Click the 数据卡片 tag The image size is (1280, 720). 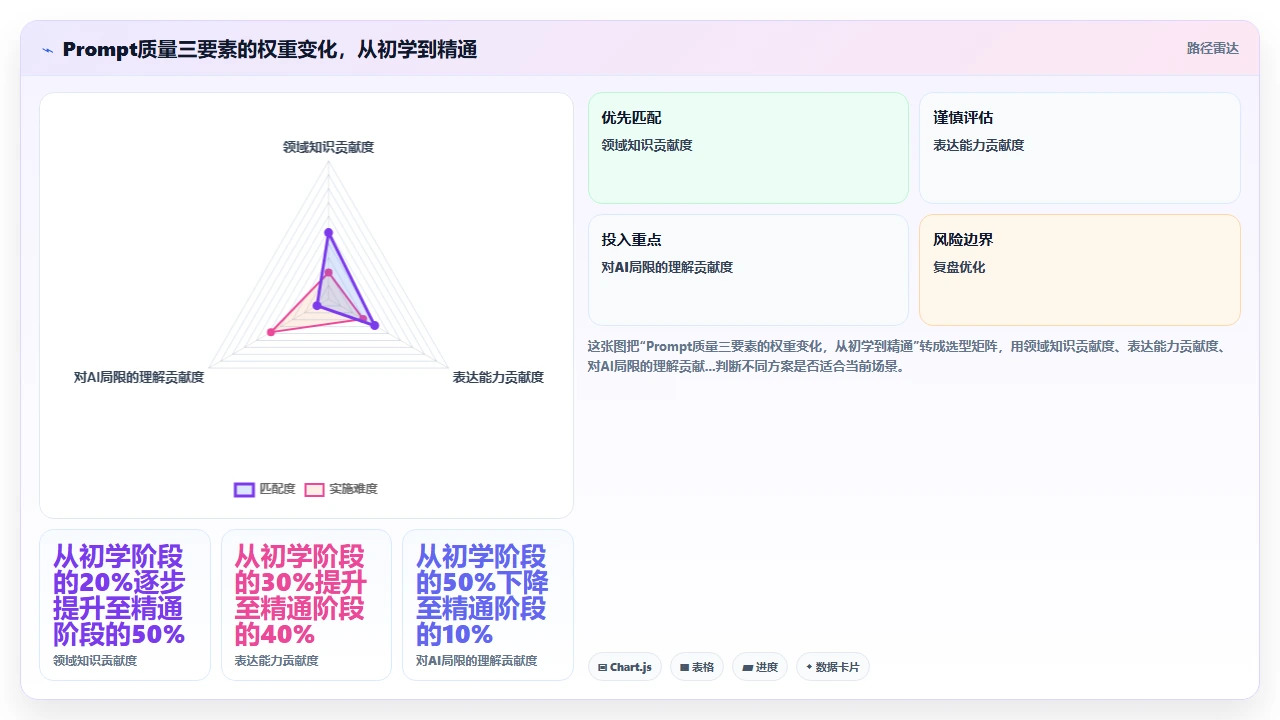833,667
